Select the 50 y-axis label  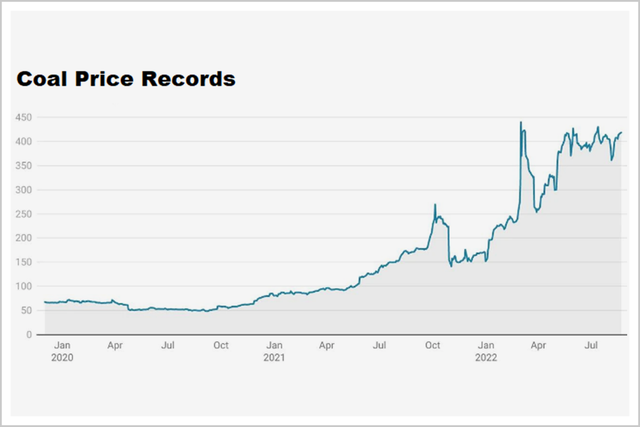coord(26,310)
